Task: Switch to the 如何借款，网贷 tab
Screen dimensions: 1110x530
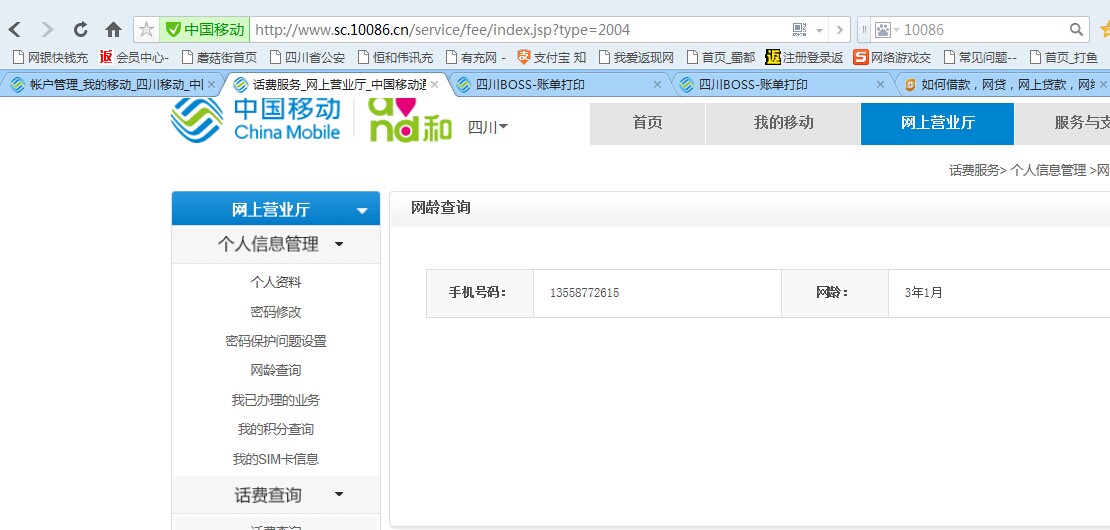Action: [x=1005, y=85]
